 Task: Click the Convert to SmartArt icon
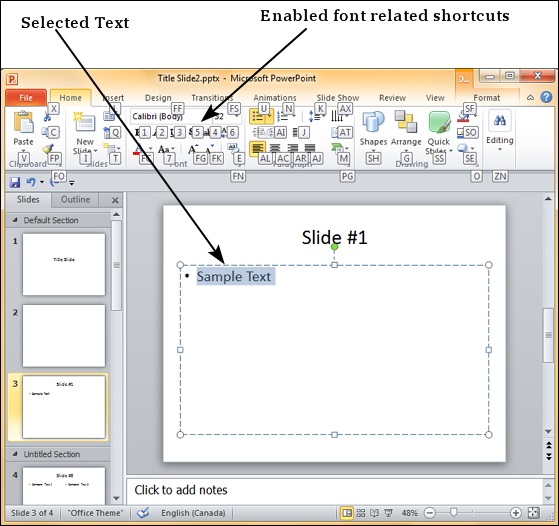point(337,148)
